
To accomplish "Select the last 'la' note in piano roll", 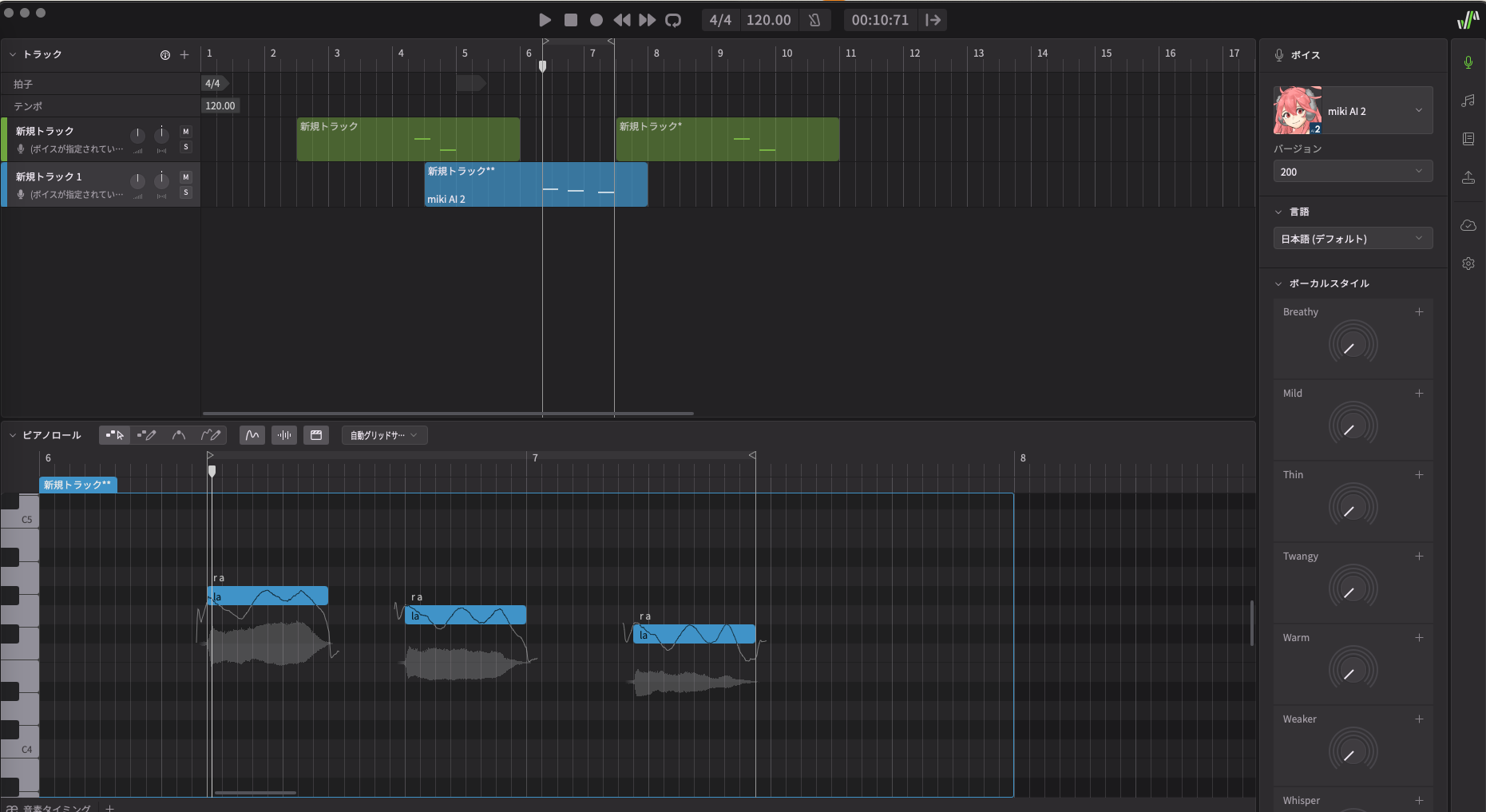I will [694, 634].
